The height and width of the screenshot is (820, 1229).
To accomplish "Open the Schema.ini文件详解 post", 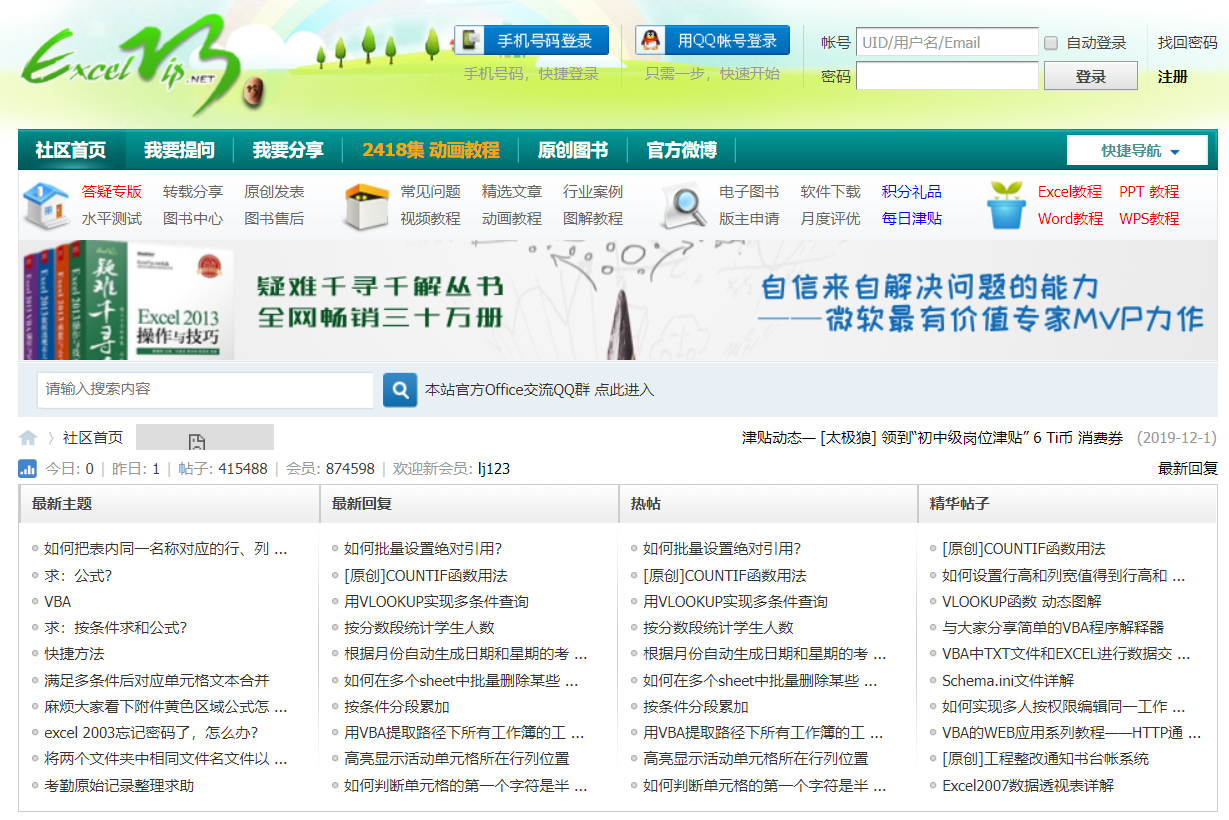I will coord(1008,680).
